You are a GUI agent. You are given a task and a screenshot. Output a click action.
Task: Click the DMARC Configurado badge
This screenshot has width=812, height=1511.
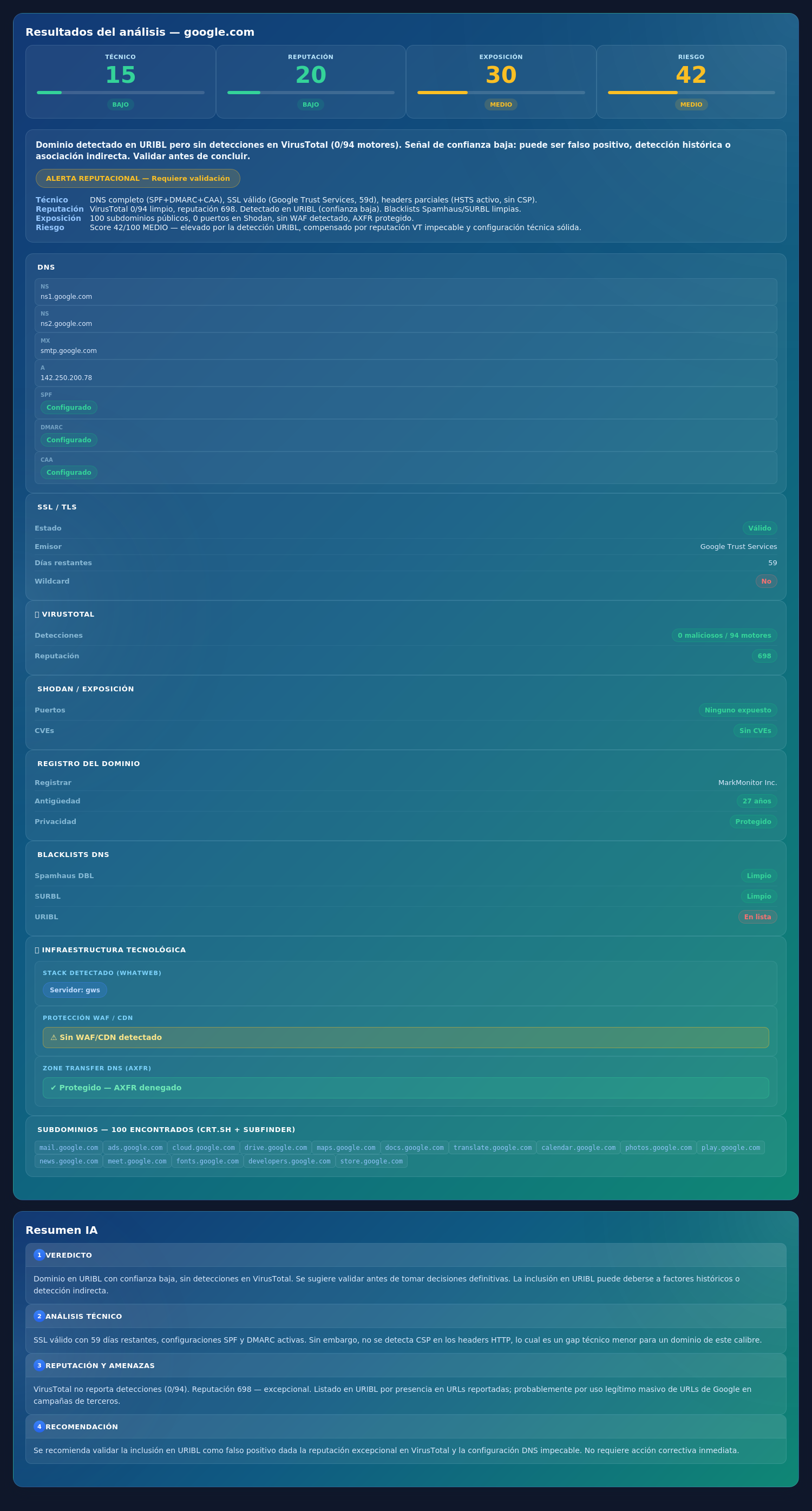(x=69, y=440)
